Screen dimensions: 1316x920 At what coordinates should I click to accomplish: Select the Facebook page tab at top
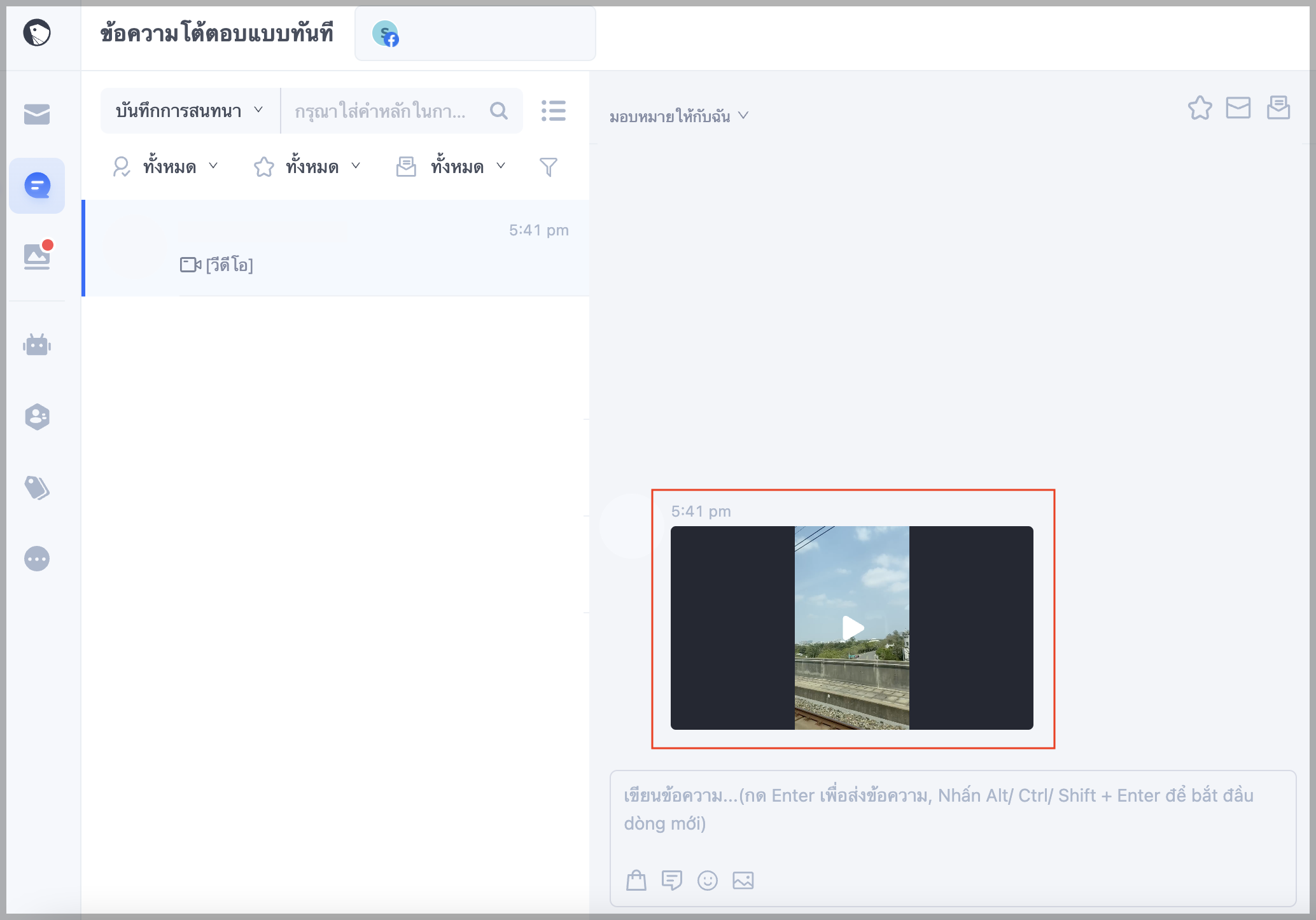point(475,34)
